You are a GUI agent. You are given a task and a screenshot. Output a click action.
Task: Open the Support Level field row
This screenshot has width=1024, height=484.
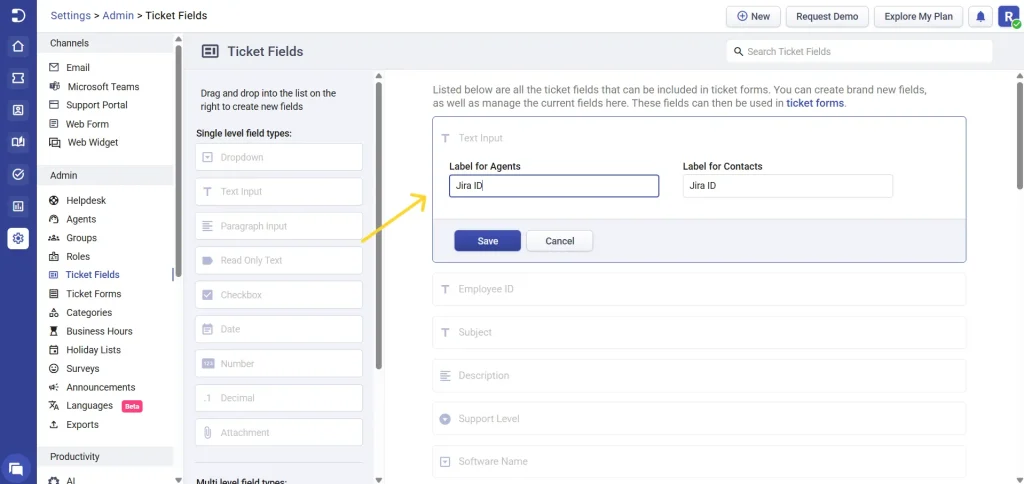pyautogui.click(x=699, y=419)
